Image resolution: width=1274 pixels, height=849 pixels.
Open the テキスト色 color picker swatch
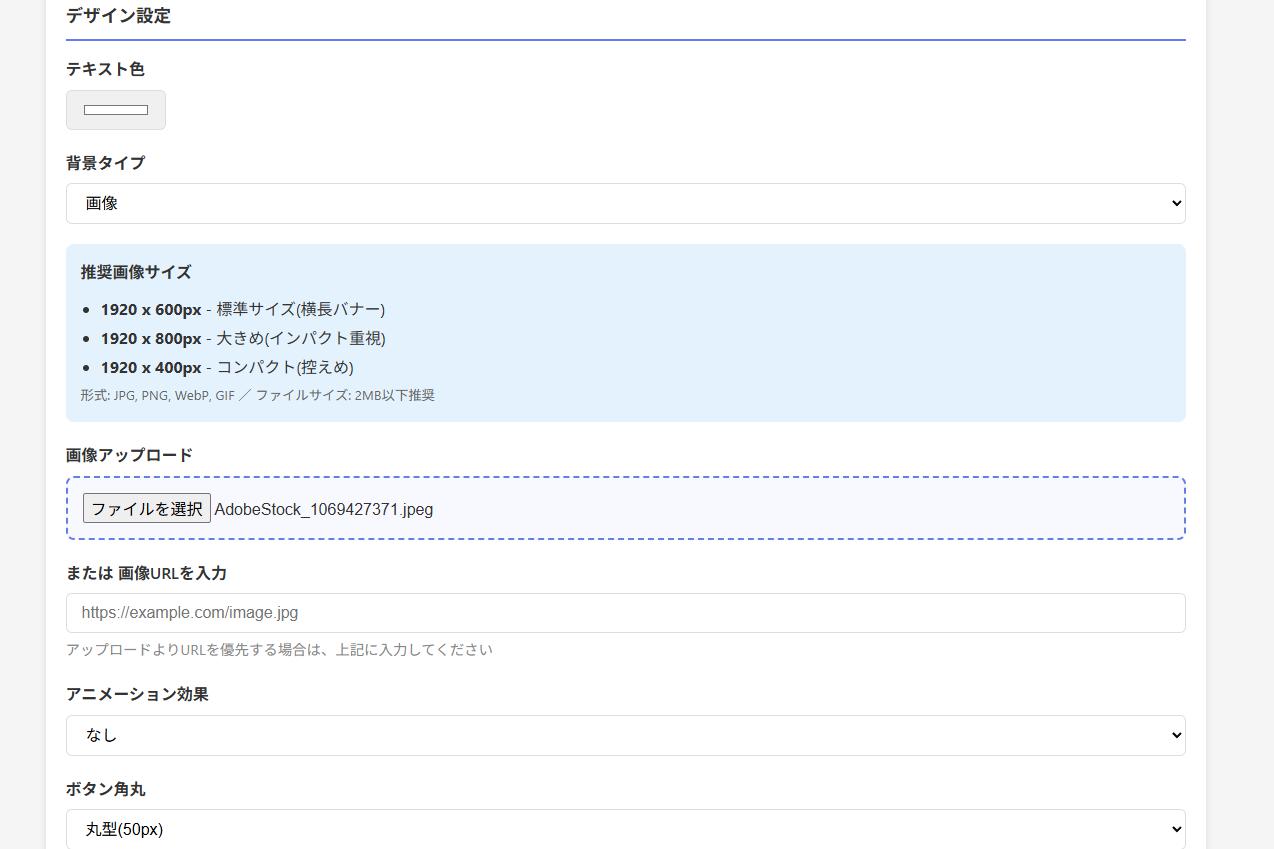tap(116, 110)
